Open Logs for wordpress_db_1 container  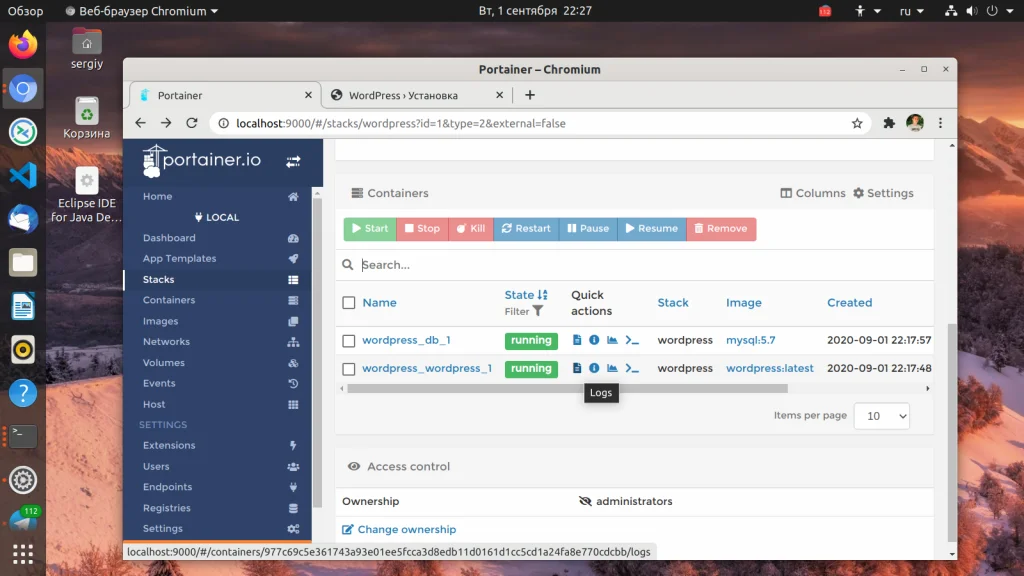point(577,340)
